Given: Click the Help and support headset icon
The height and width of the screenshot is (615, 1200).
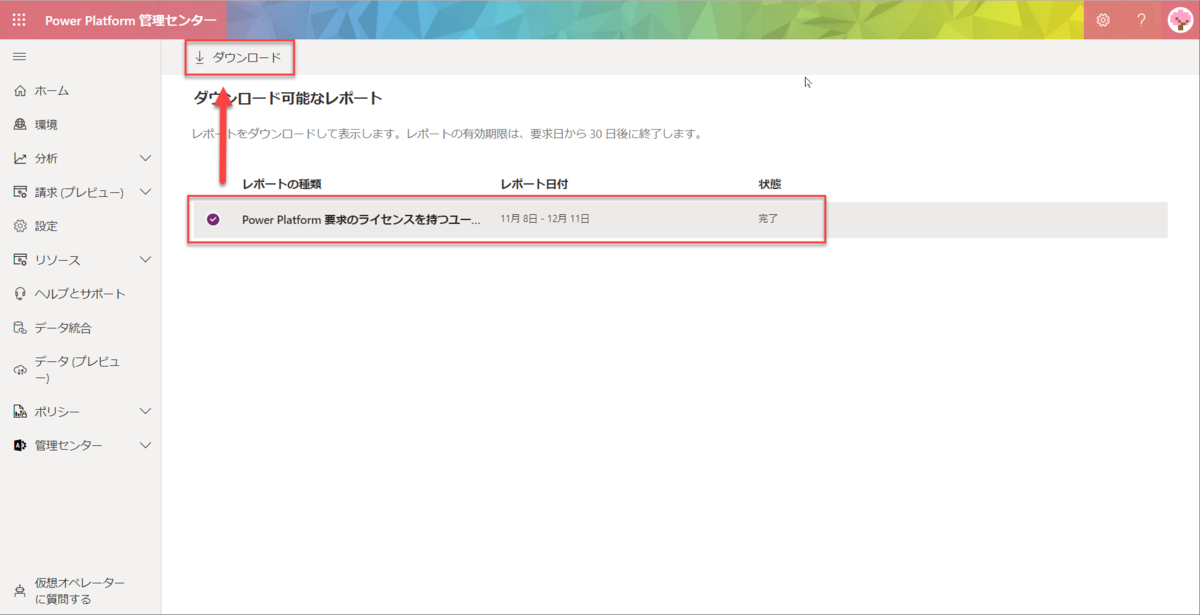Looking at the screenshot, I should click(x=20, y=294).
